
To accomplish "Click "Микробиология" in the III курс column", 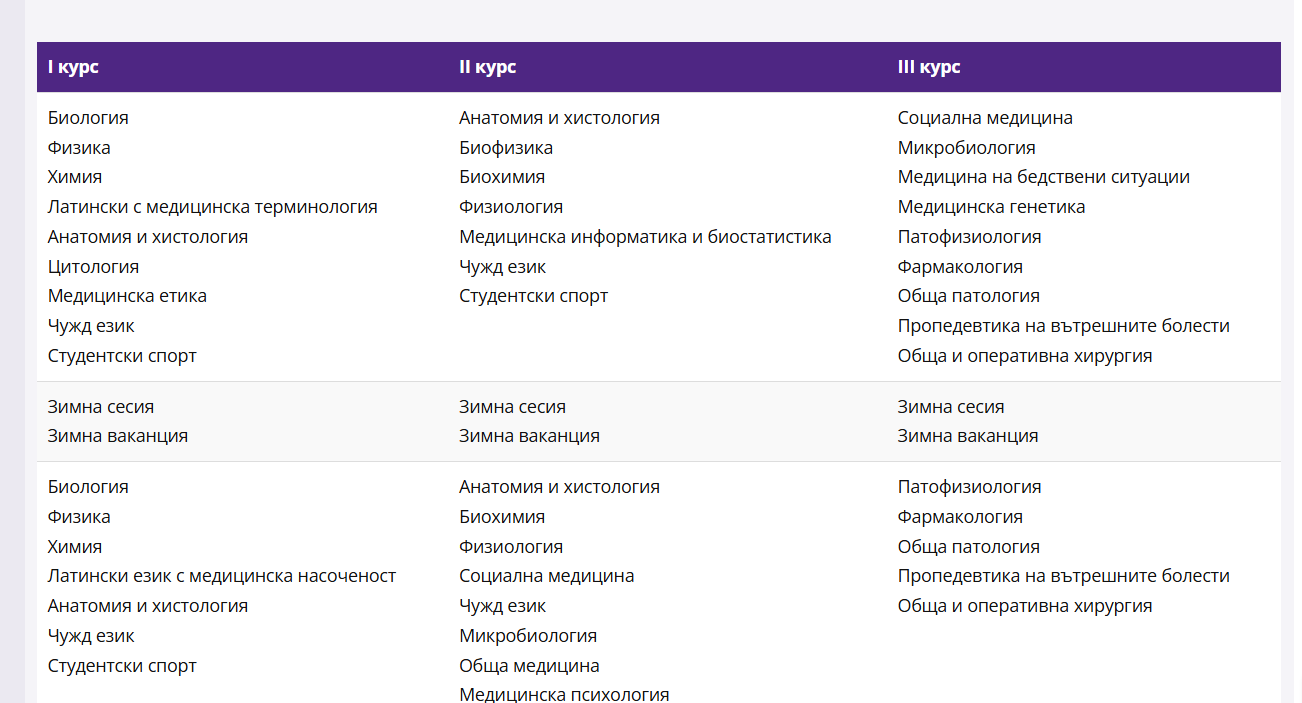I will click(966, 148).
